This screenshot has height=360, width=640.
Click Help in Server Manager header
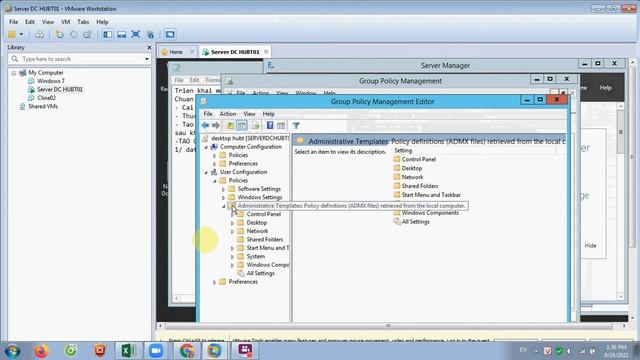pyautogui.click(x=605, y=88)
